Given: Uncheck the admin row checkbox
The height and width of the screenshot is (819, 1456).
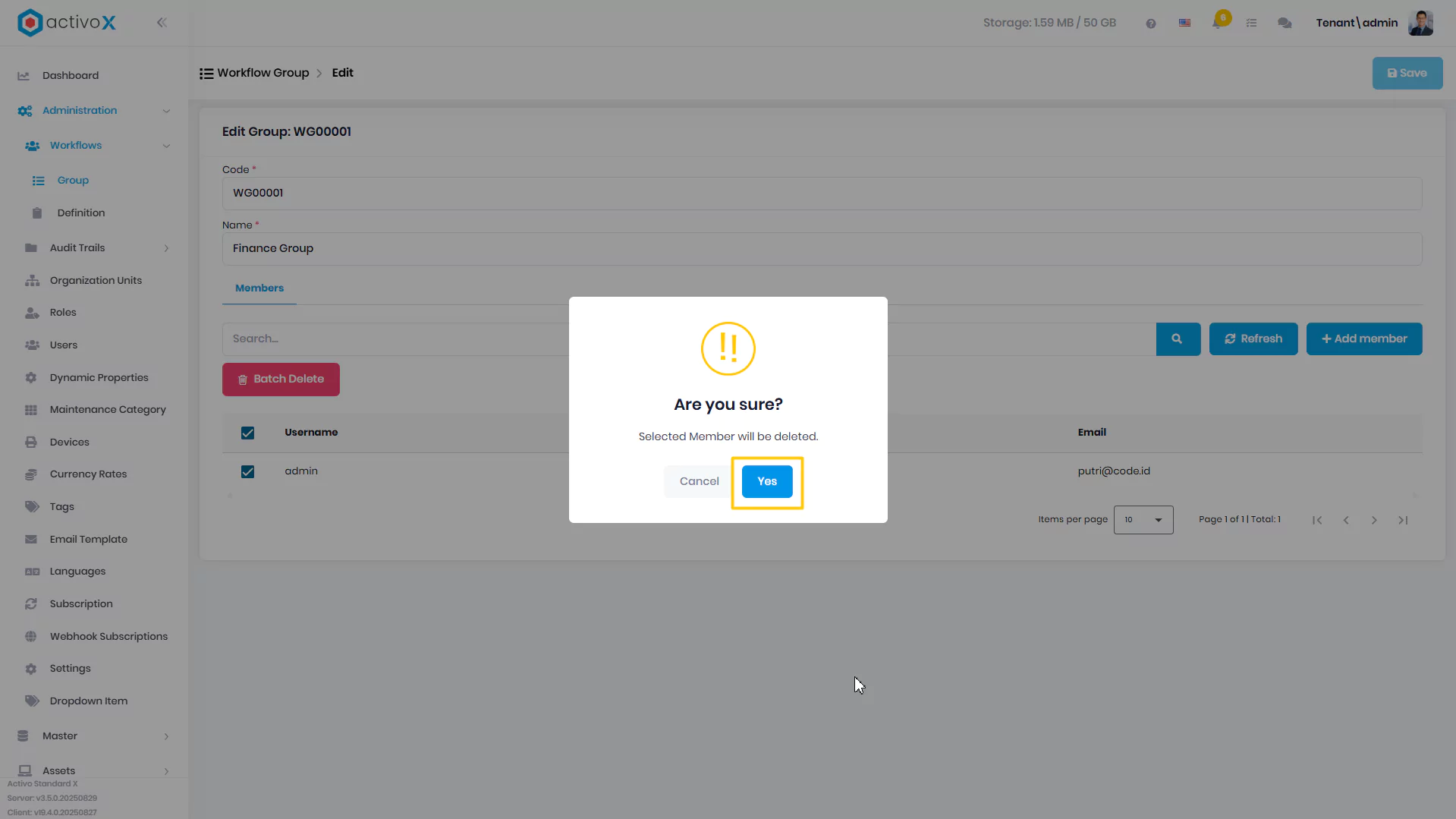Looking at the screenshot, I should click(247, 472).
